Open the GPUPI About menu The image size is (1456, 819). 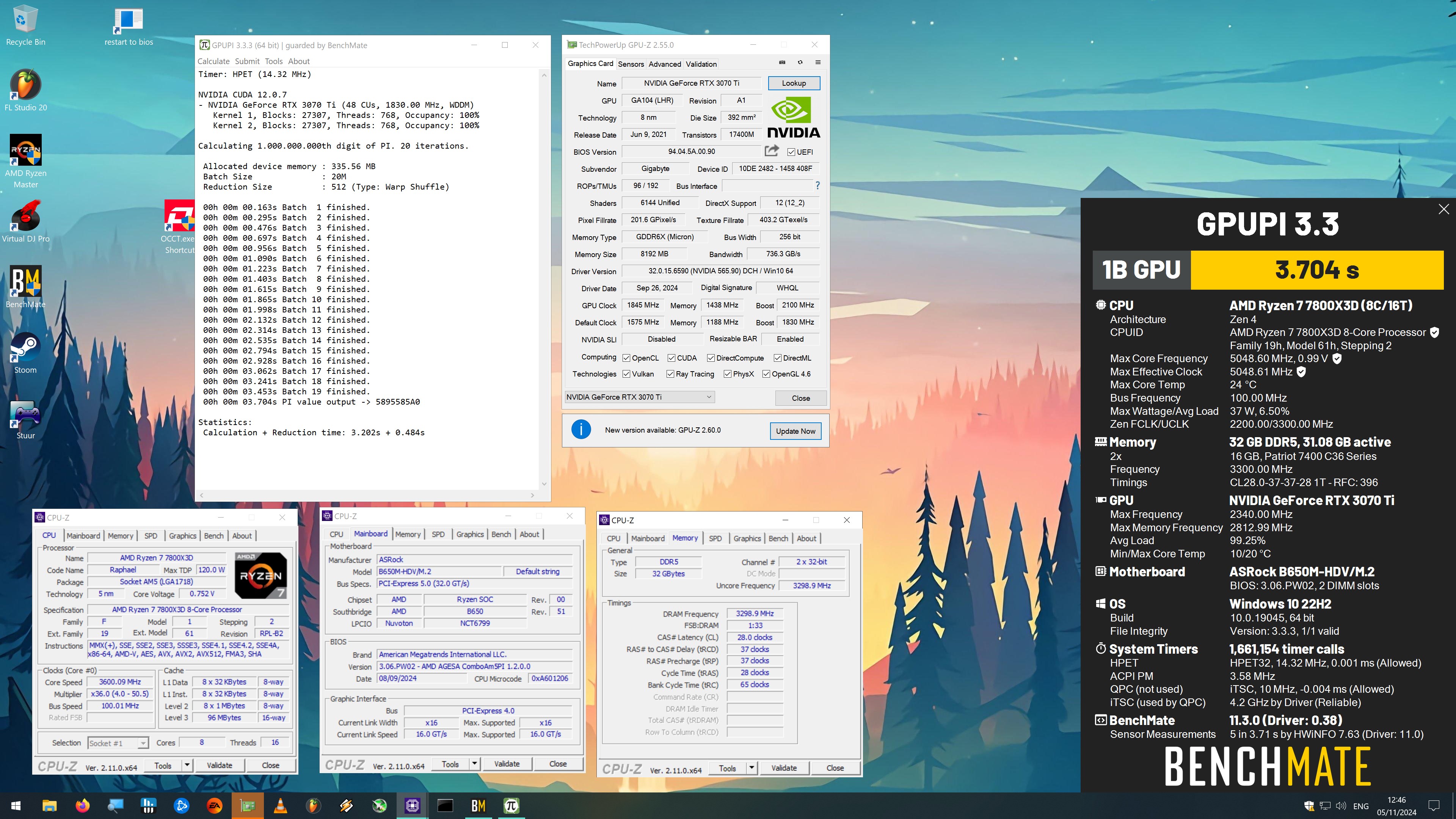click(298, 61)
